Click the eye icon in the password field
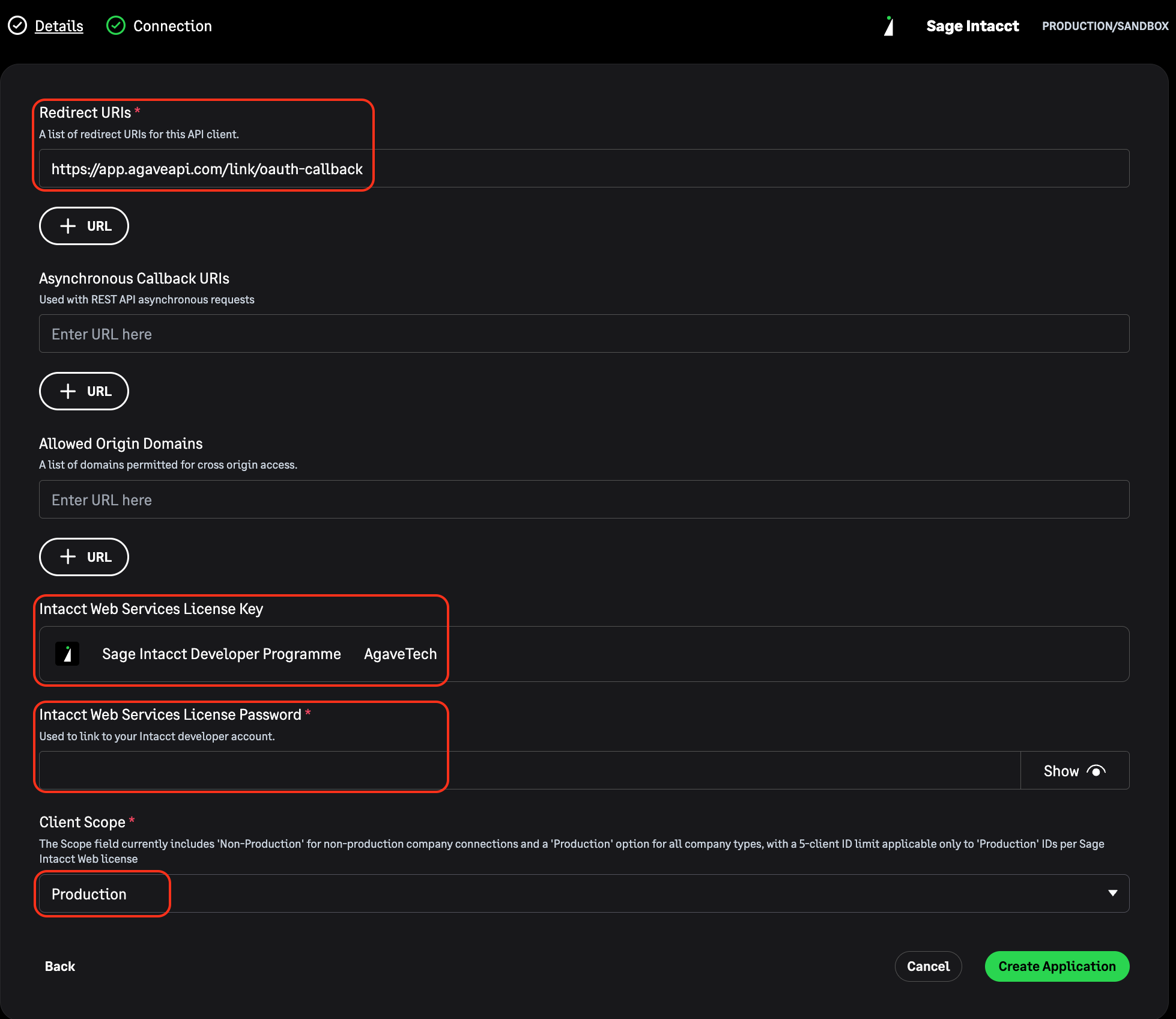1176x1019 pixels. (1096, 771)
